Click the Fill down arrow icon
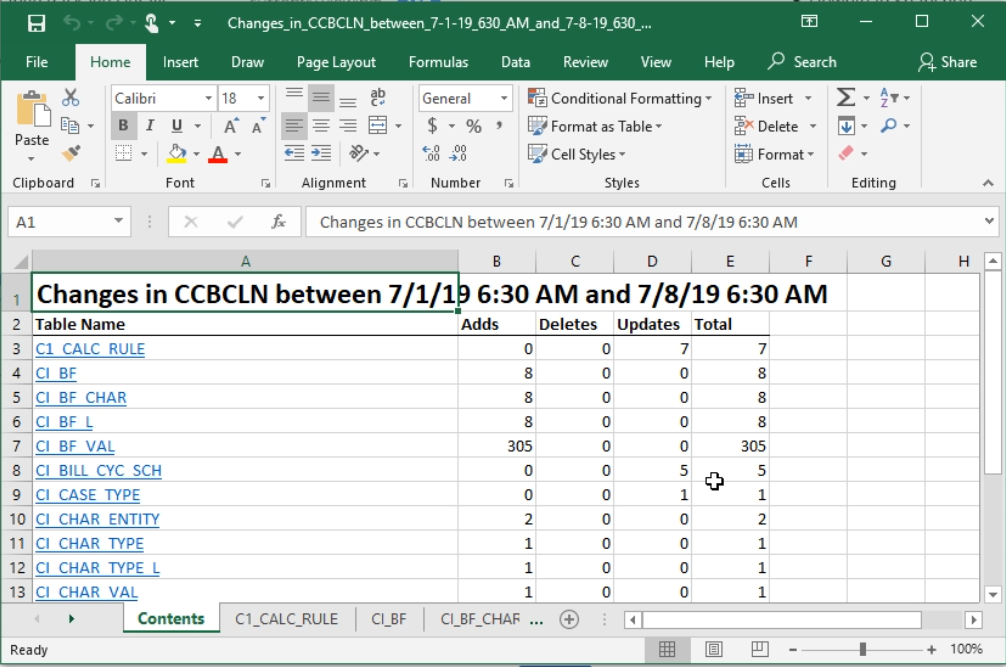Viewport: 1006px width, 667px height. point(846,126)
